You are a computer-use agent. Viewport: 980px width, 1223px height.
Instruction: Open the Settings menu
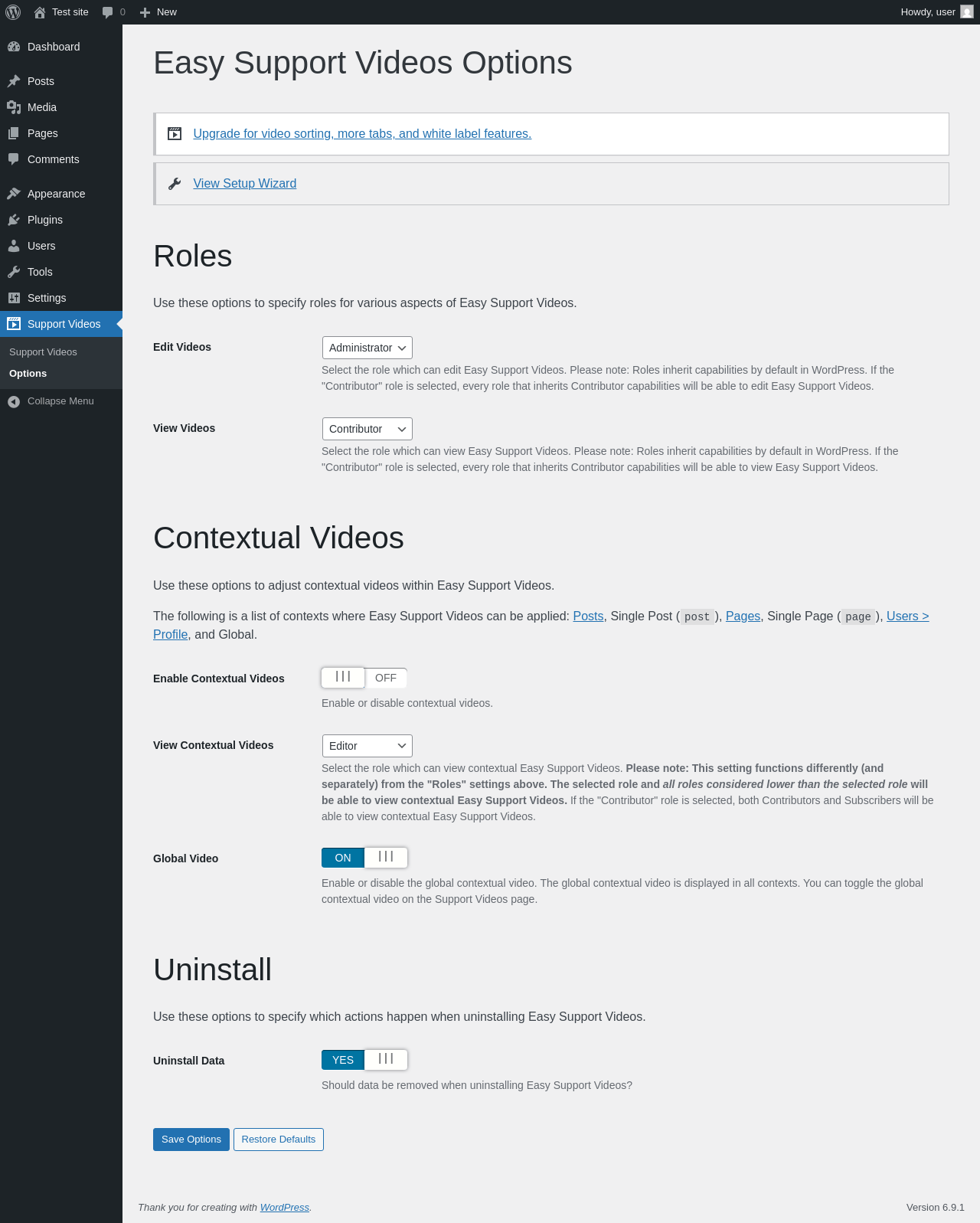click(x=61, y=298)
